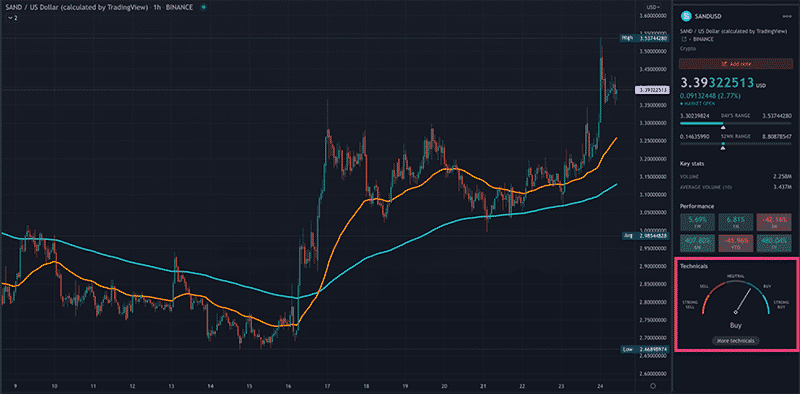
Task: Click the STRONG BUY gauge label
Action: coord(782,305)
